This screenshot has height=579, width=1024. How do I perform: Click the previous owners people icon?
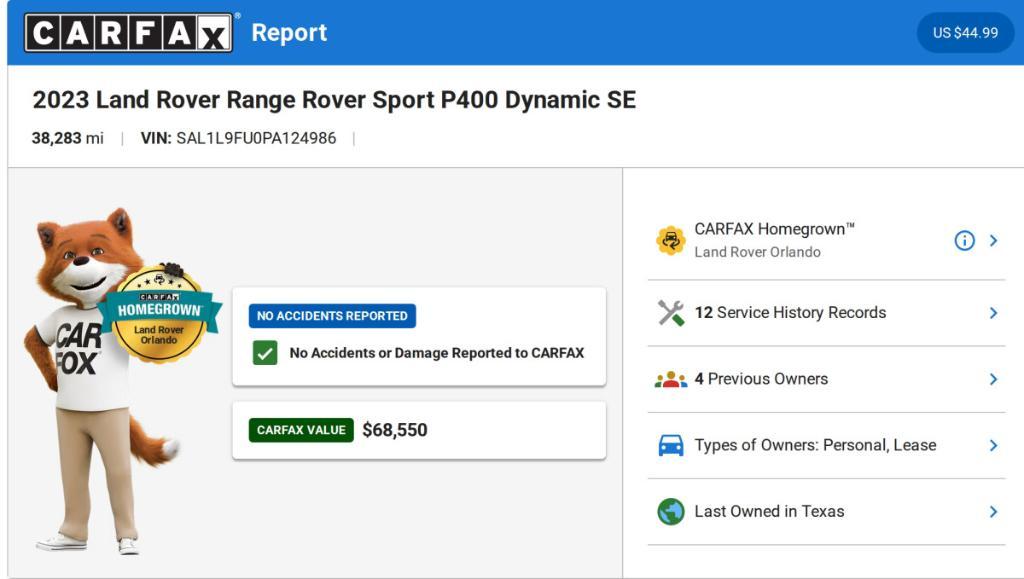point(671,379)
